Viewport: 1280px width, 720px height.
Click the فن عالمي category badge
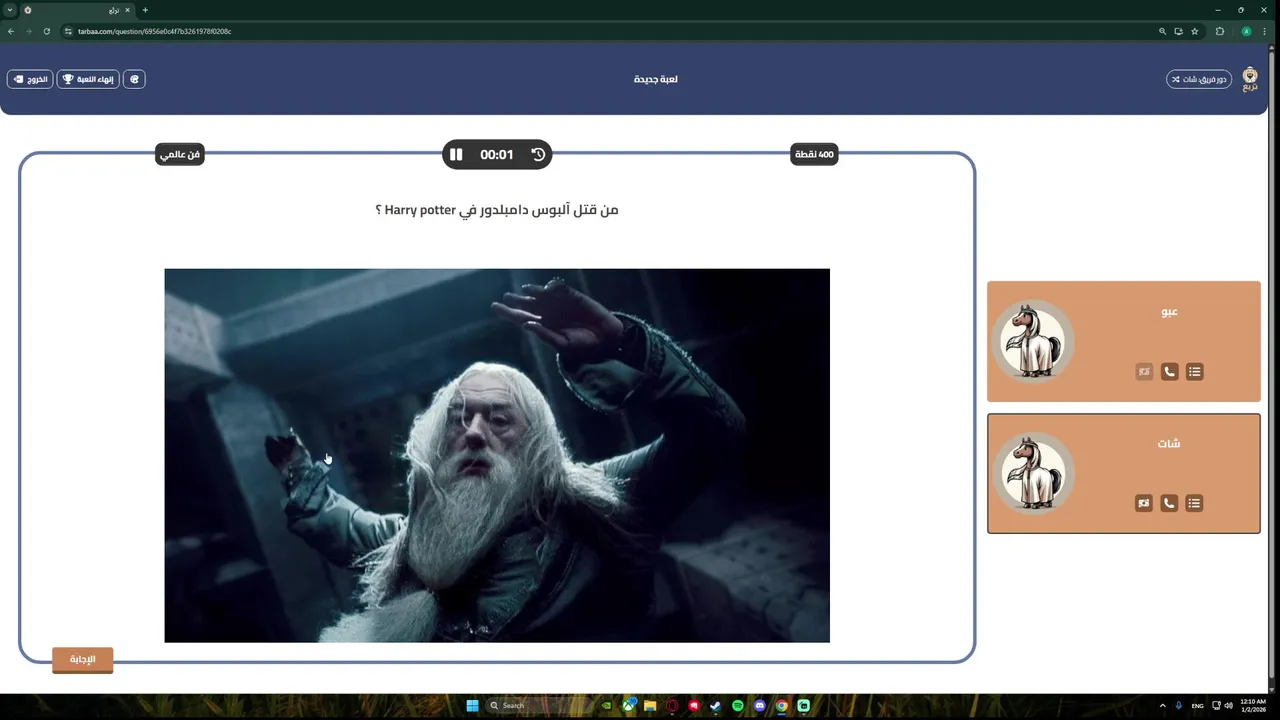(x=180, y=154)
